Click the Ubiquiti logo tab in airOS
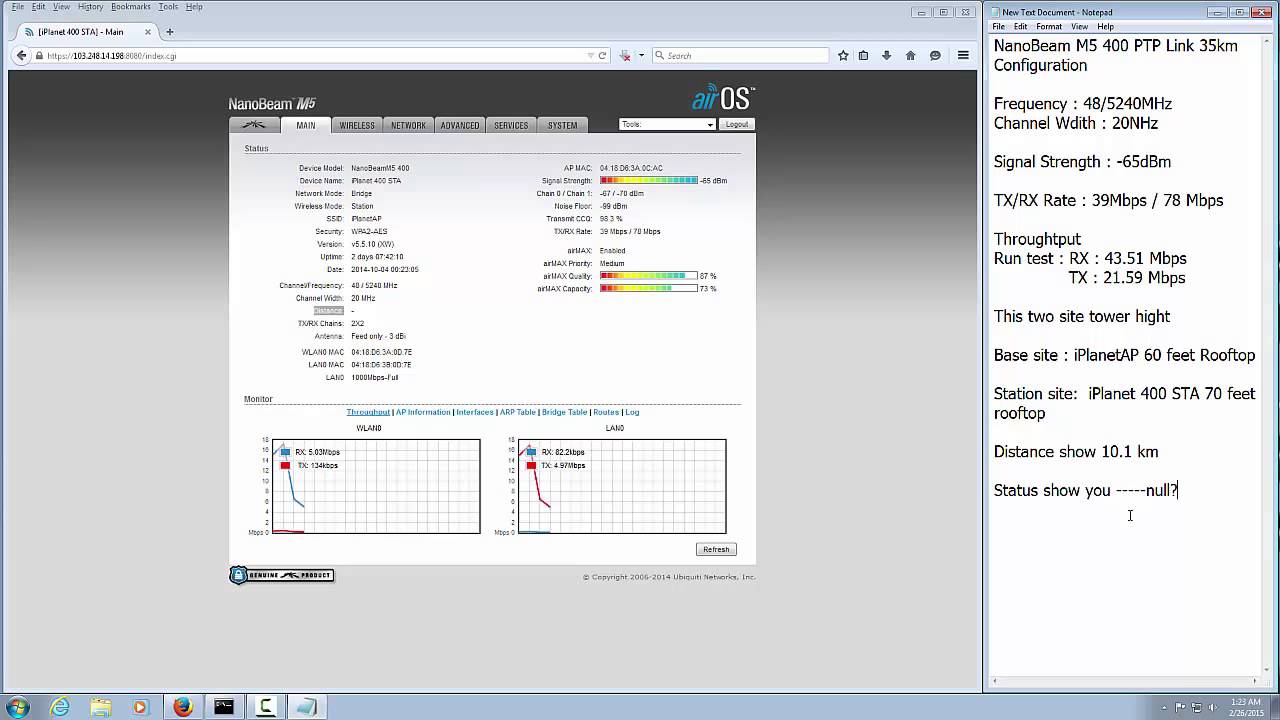Viewport: 1280px width, 720px height. tap(254, 125)
